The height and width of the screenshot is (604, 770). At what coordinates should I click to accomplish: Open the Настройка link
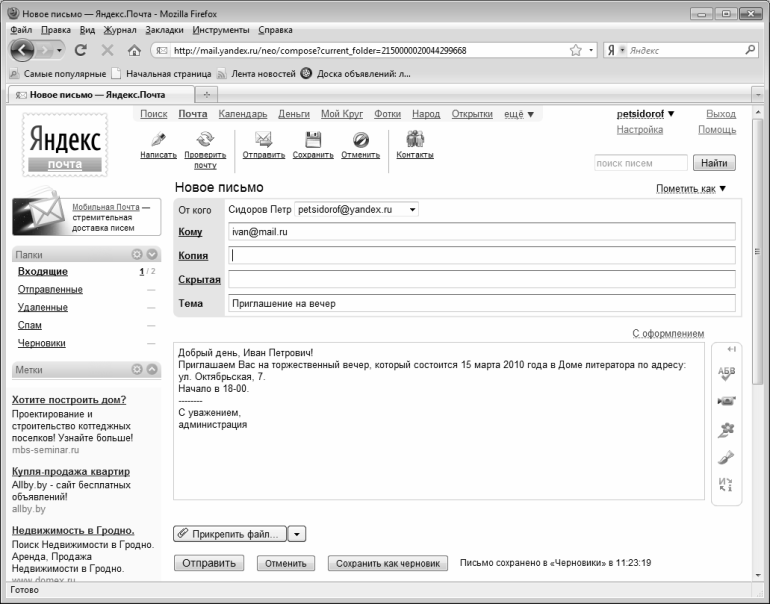[x=640, y=130]
